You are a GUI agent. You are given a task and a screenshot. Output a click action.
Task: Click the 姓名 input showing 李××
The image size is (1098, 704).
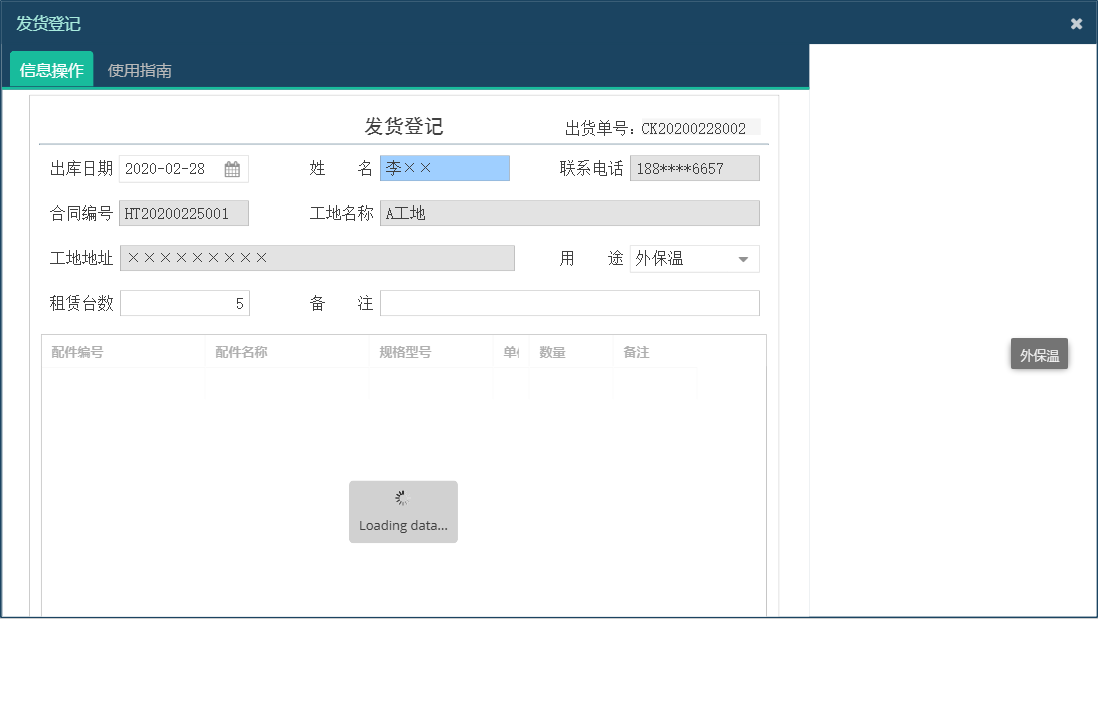[444, 168]
